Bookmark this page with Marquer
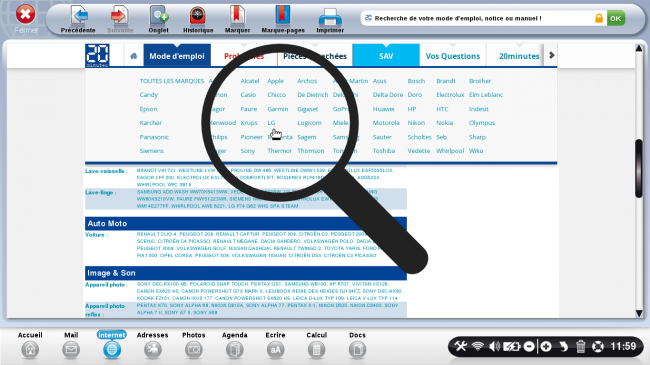 click(237, 19)
